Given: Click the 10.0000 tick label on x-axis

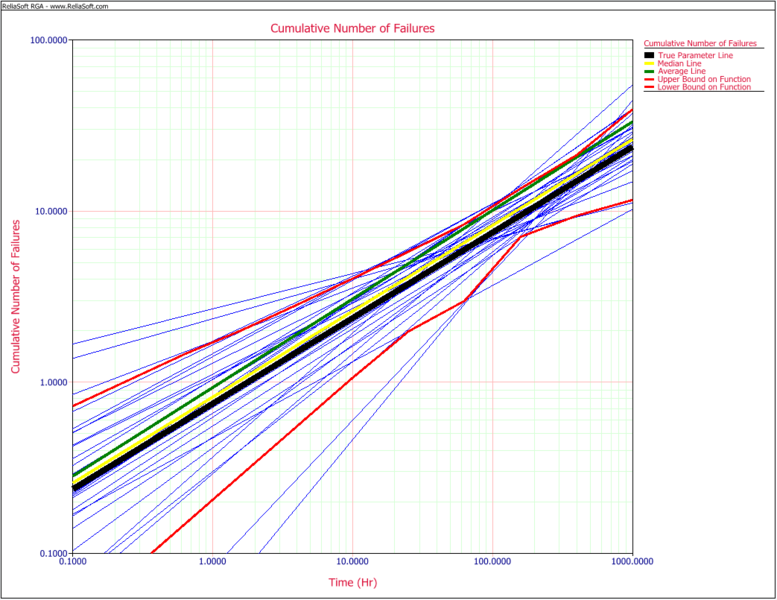Looking at the screenshot, I should point(352,563).
